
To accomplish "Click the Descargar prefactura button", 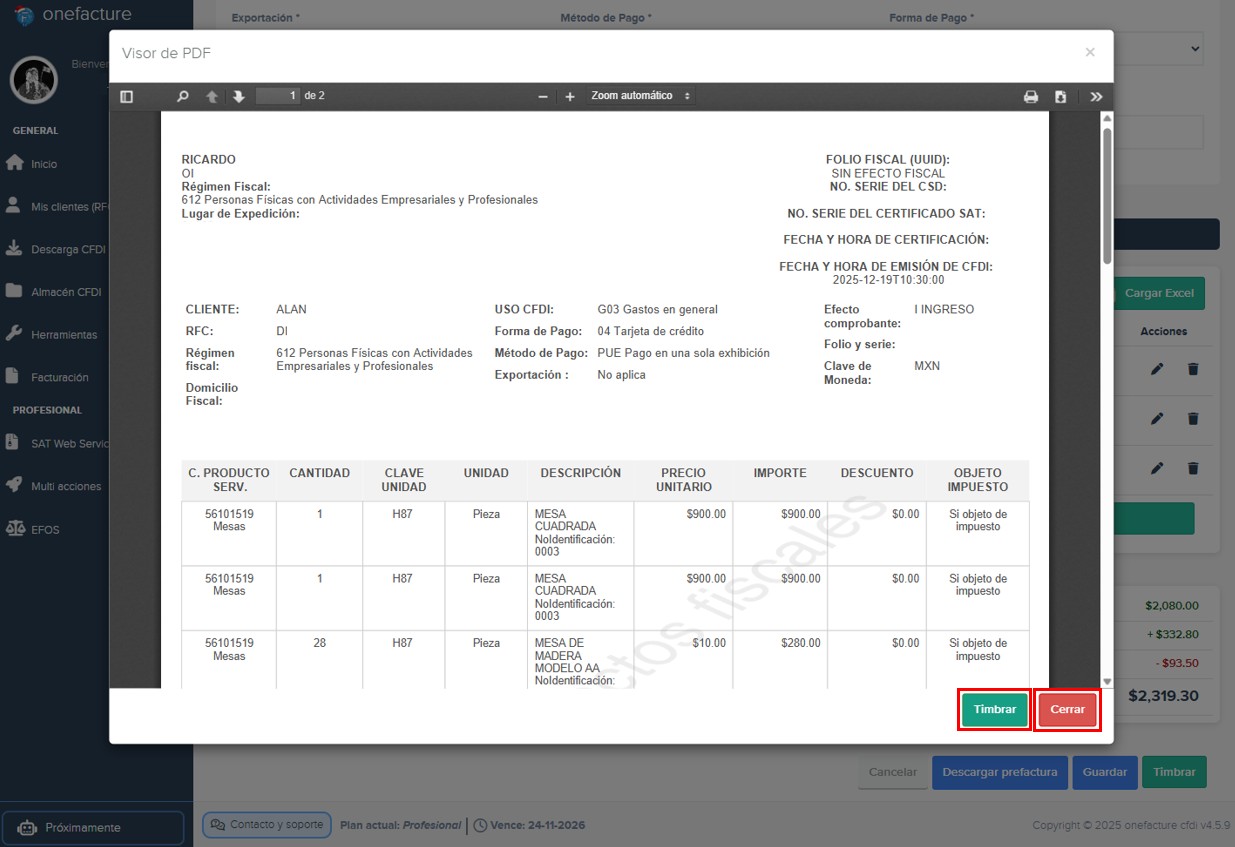I will (999, 772).
